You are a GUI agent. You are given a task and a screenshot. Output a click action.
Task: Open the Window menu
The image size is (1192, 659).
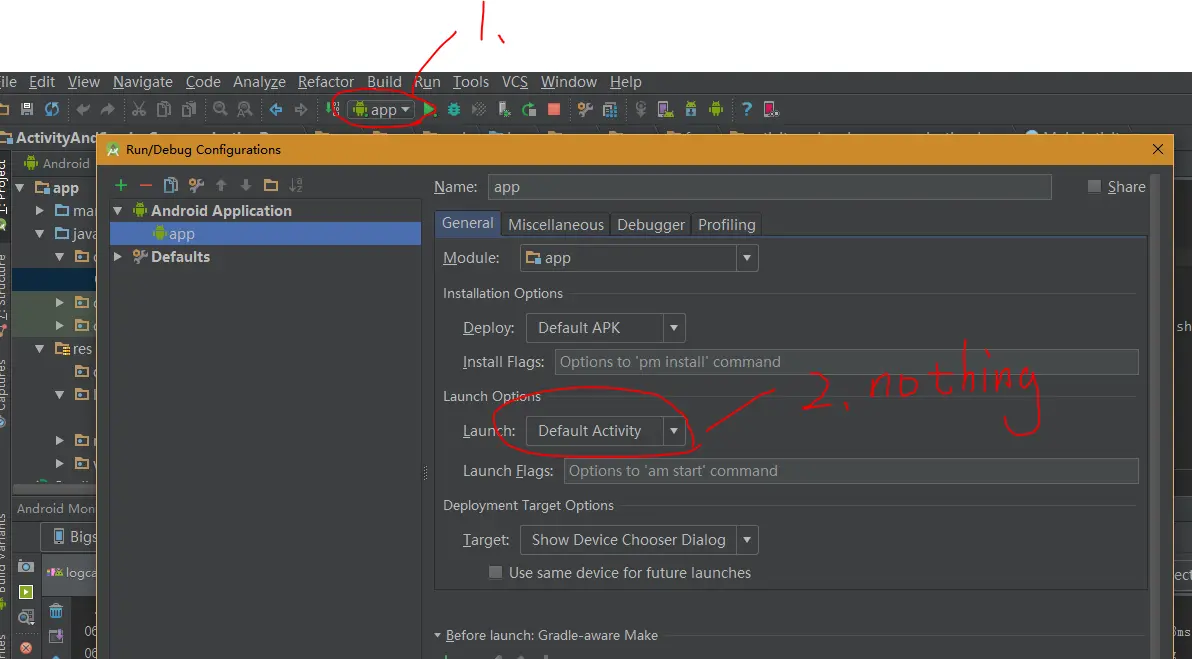569,81
